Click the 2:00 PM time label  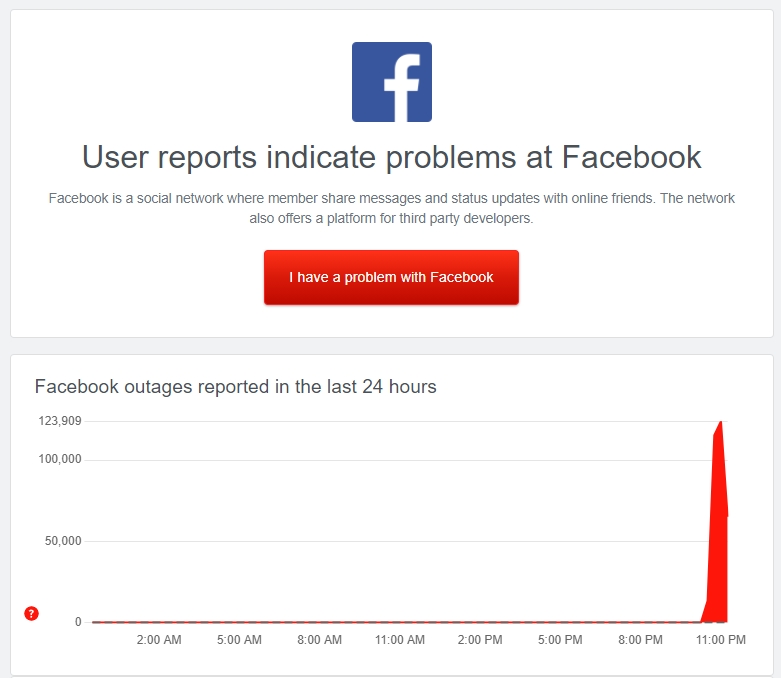tap(480, 640)
